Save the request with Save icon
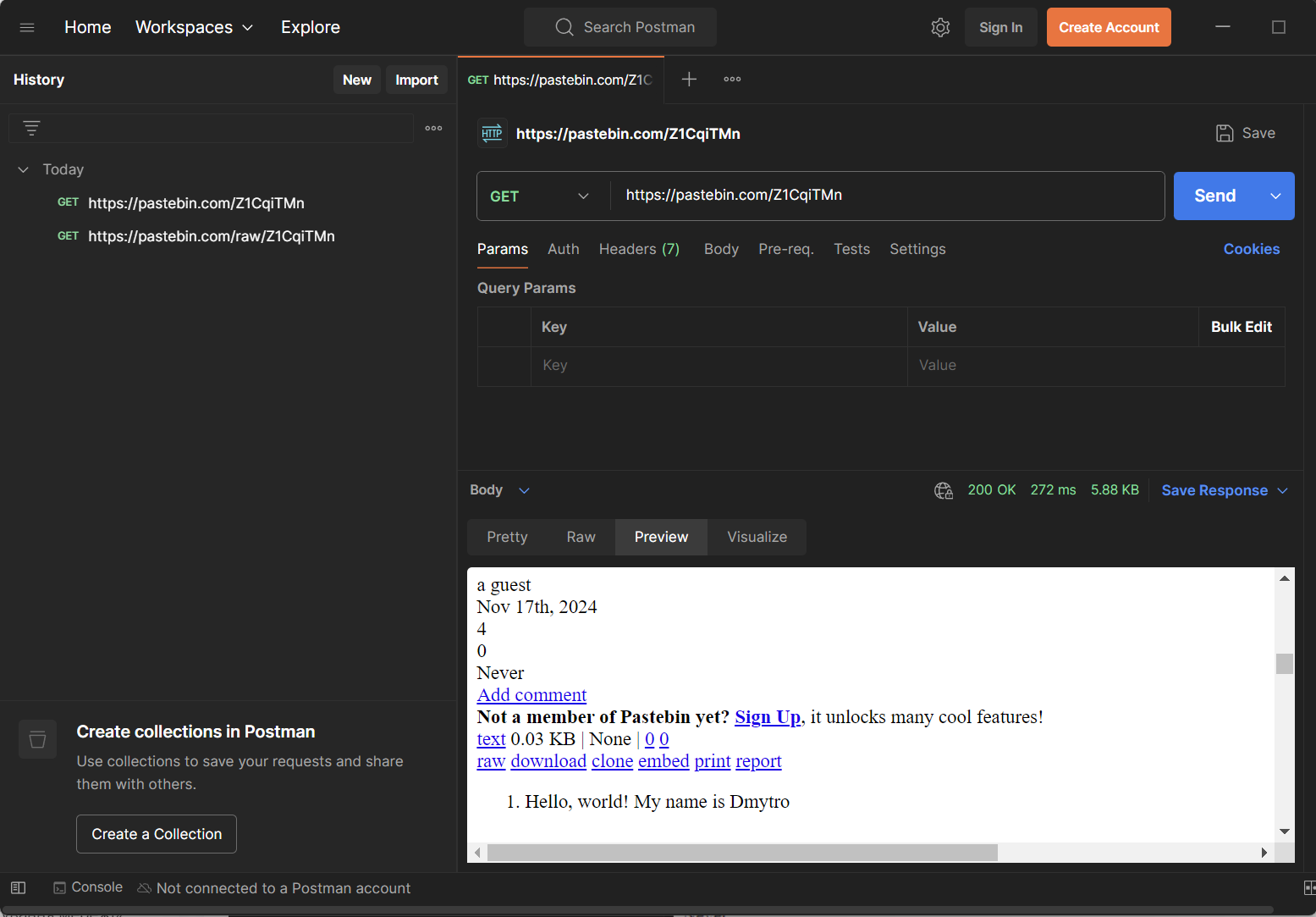This screenshot has width=1316, height=917. [1245, 133]
